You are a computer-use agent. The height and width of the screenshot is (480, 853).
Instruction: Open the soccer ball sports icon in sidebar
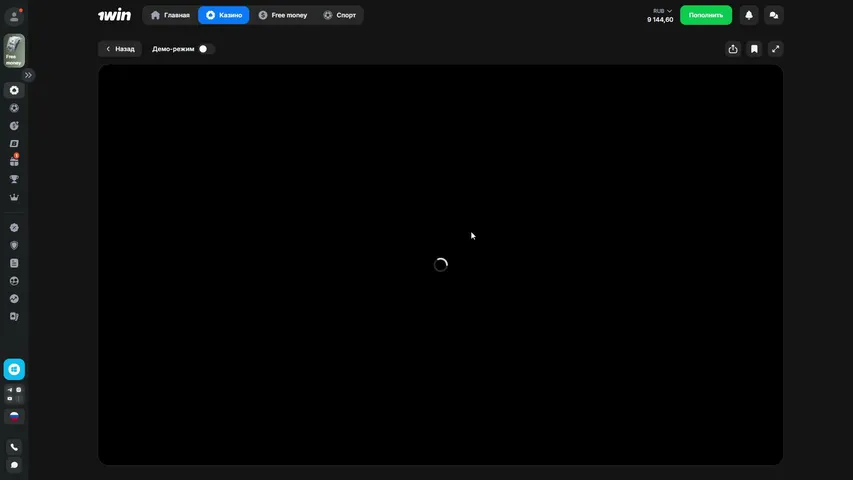pos(14,108)
